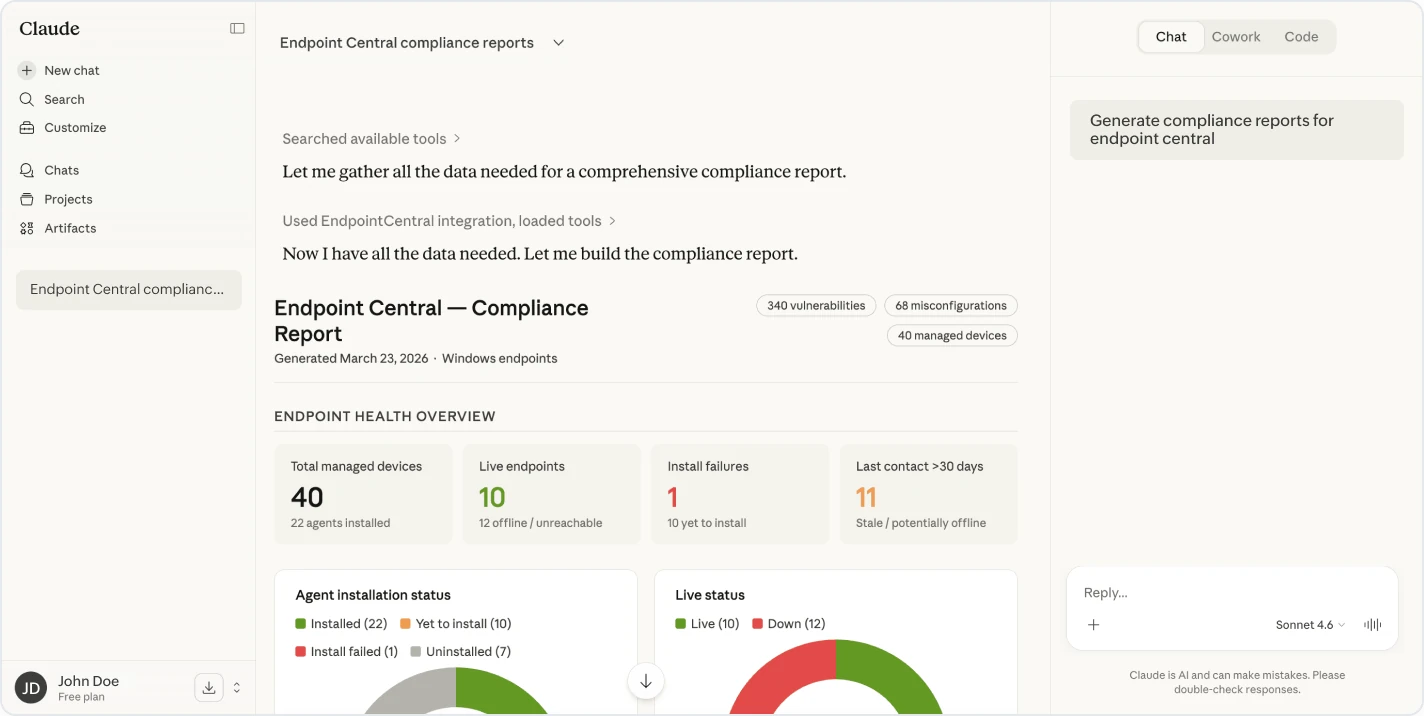Switch to the Code tab

coord(1301,37)
